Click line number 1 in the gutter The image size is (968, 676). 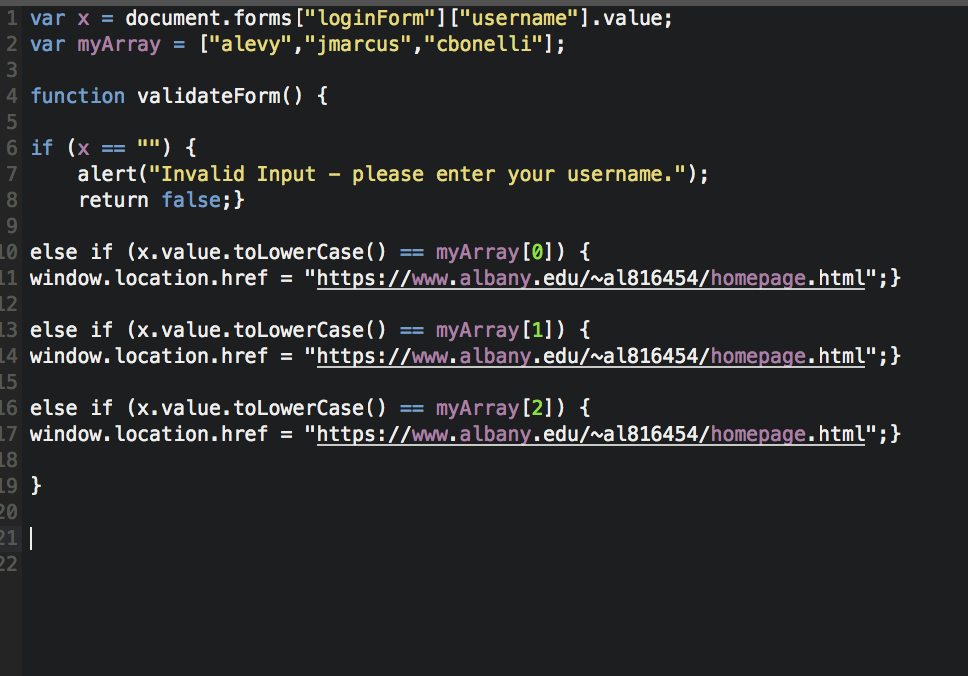[x=10, y=17]
